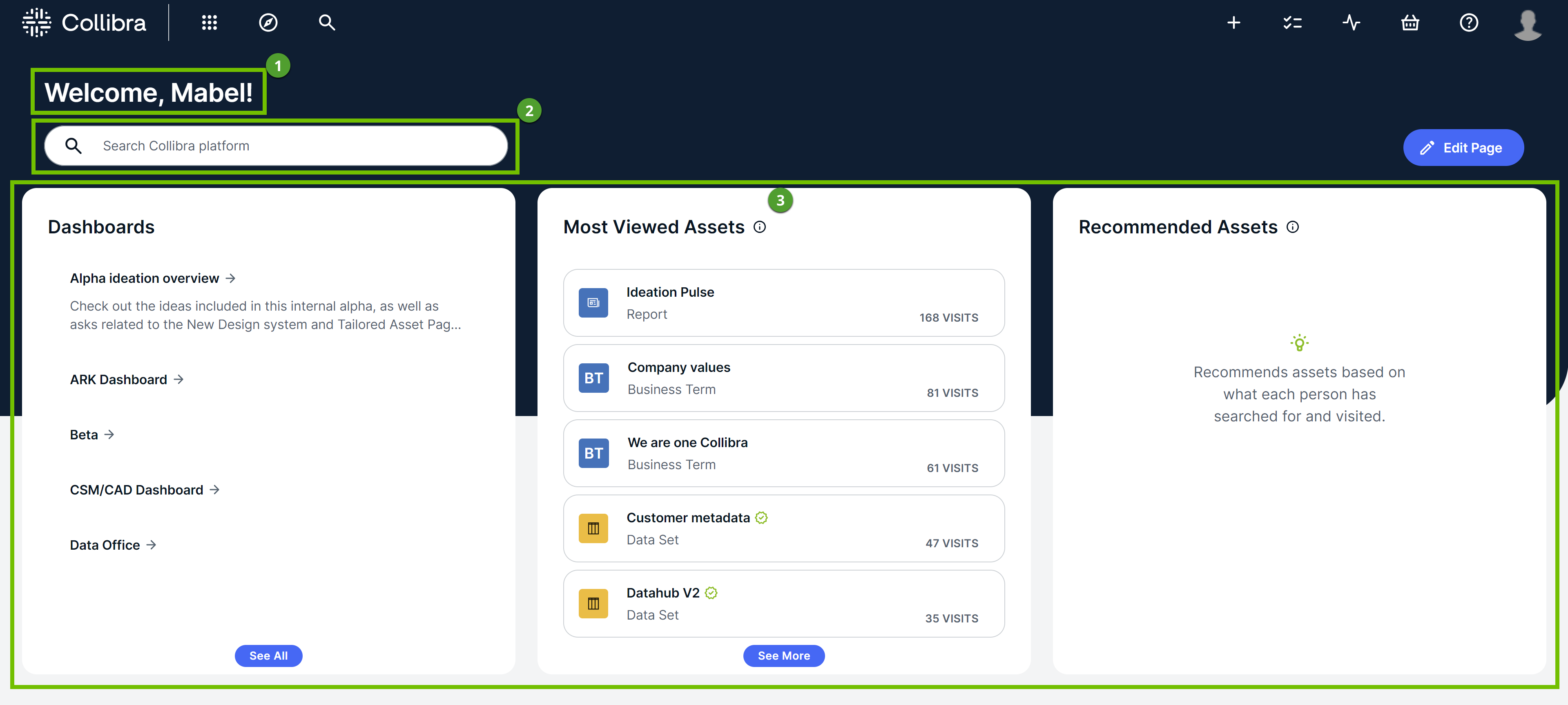Open the applications grid menu
This screenshot has height=705, width=1568.
pyautogui.click(x=210, y=22)
